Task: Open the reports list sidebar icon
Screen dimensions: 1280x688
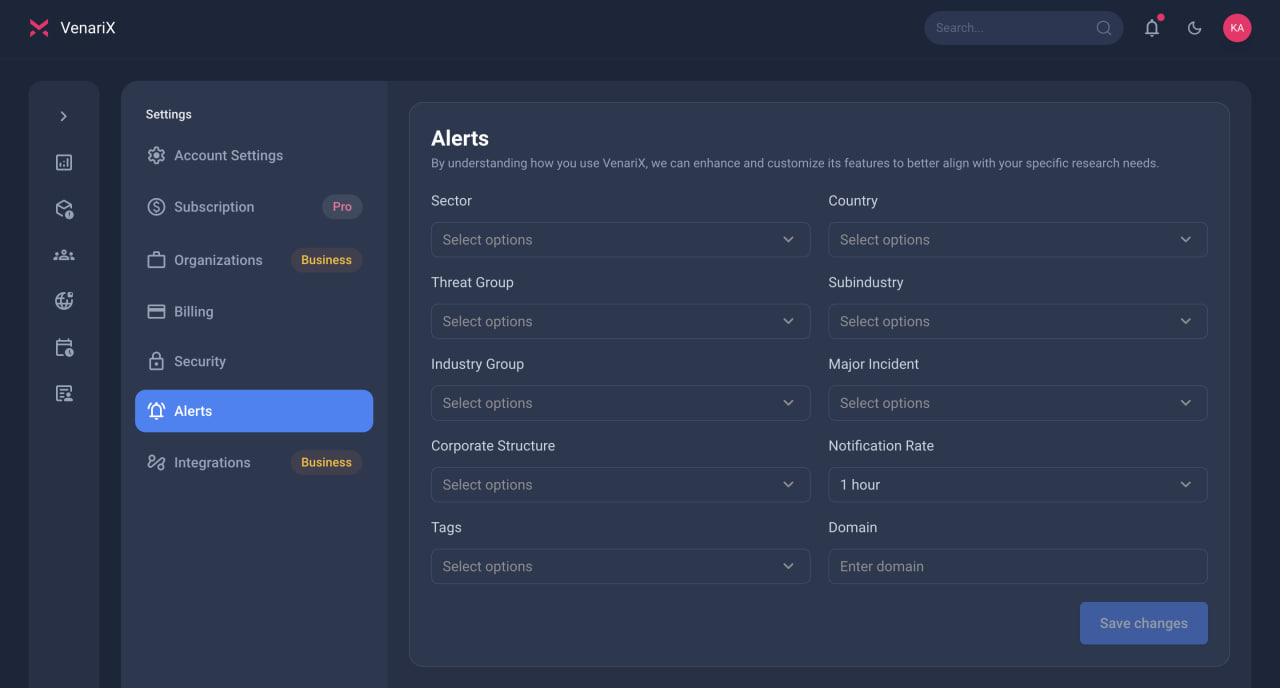Action: tap(64, 394)
